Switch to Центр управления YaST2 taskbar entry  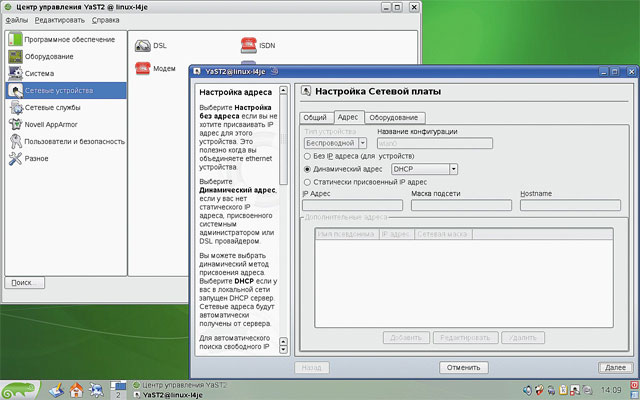coord(180,385)
